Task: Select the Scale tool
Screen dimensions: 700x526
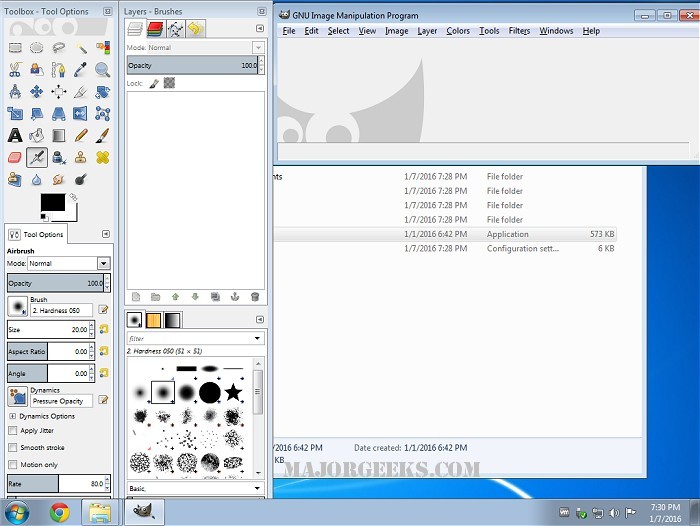Action: coord(15,113)
